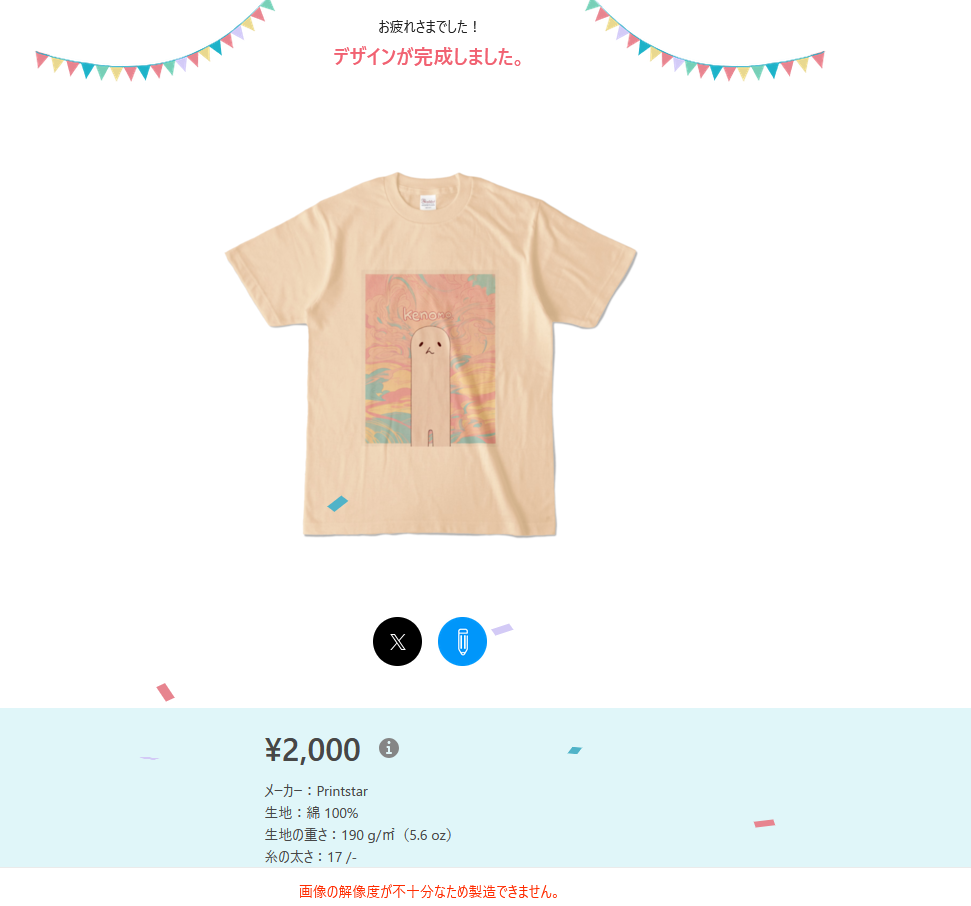Click the メーカー：Printstar line
The height and width of the screenshot is (906, 971).
[x=316, y=791]
